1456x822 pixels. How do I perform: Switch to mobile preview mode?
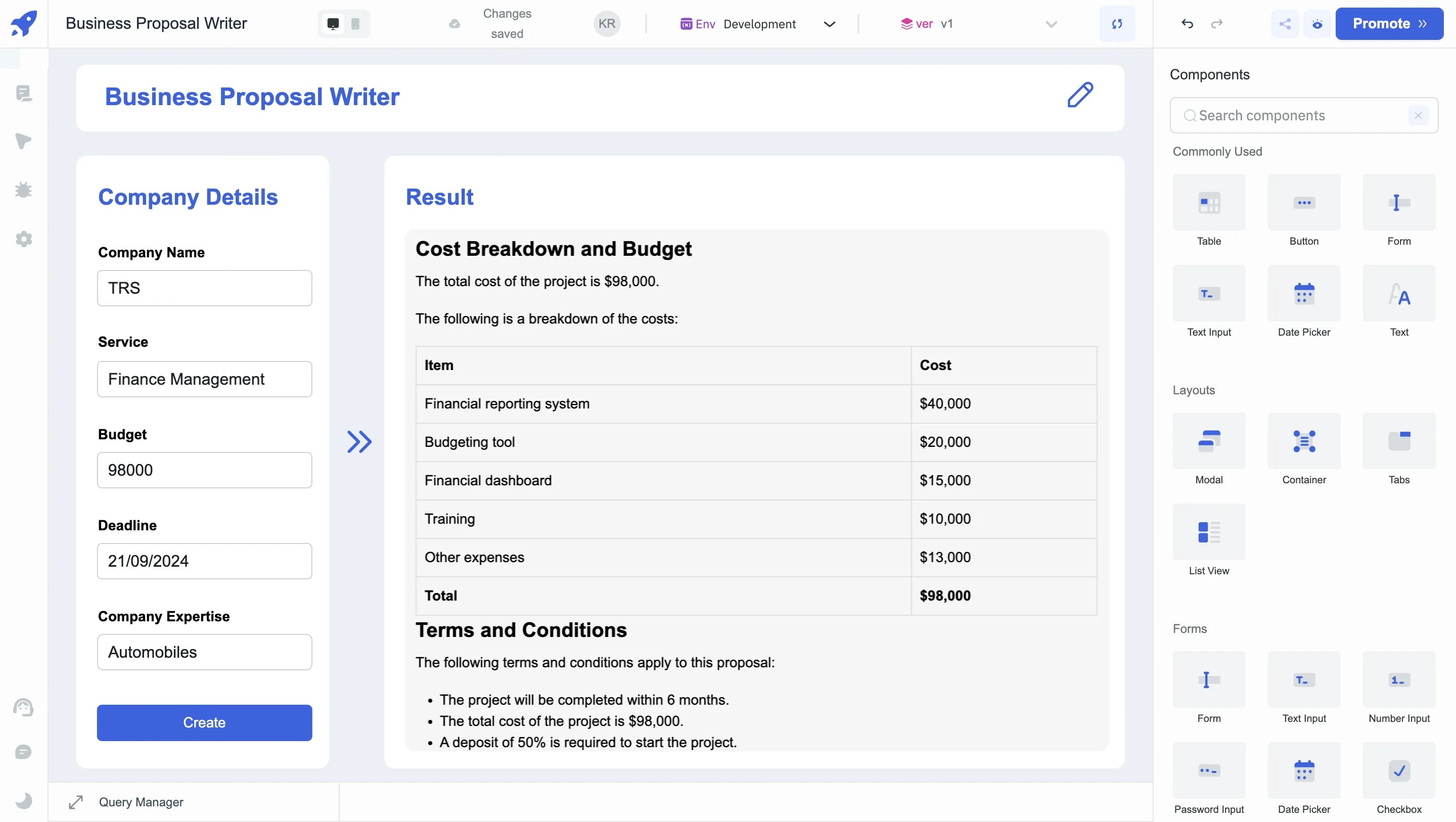pos(355,24)
